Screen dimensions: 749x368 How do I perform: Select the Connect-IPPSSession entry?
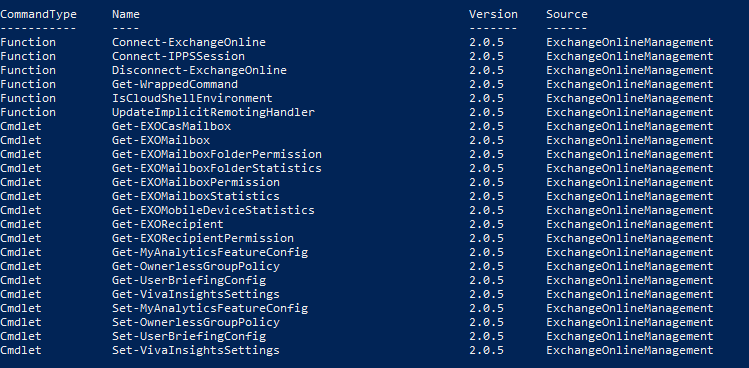178,56
